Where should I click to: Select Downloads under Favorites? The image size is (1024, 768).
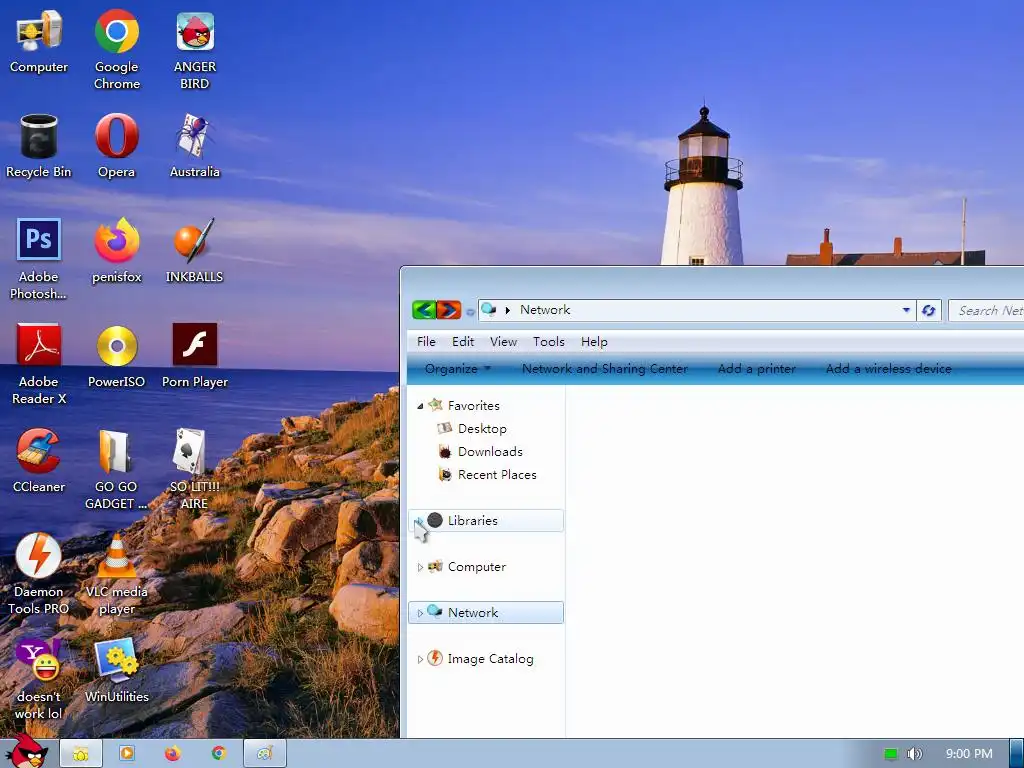(490, 452)
